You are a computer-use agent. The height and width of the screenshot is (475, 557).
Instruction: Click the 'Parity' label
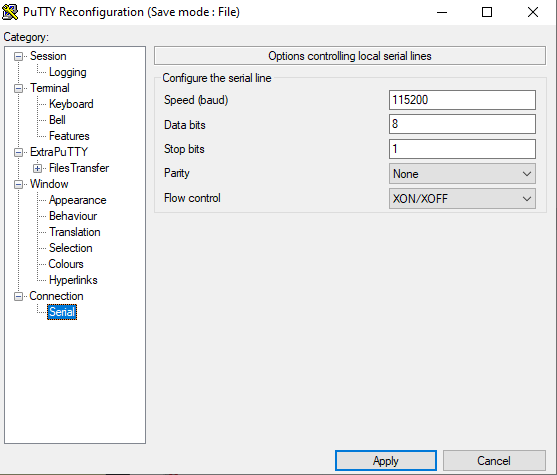click(177, 173)
